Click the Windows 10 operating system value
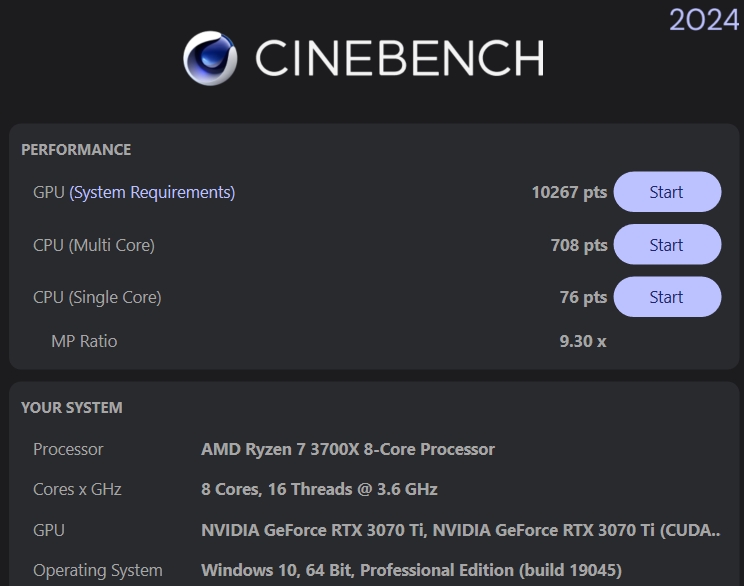Viewport: 744px width, 586px height. click(411, 570)
